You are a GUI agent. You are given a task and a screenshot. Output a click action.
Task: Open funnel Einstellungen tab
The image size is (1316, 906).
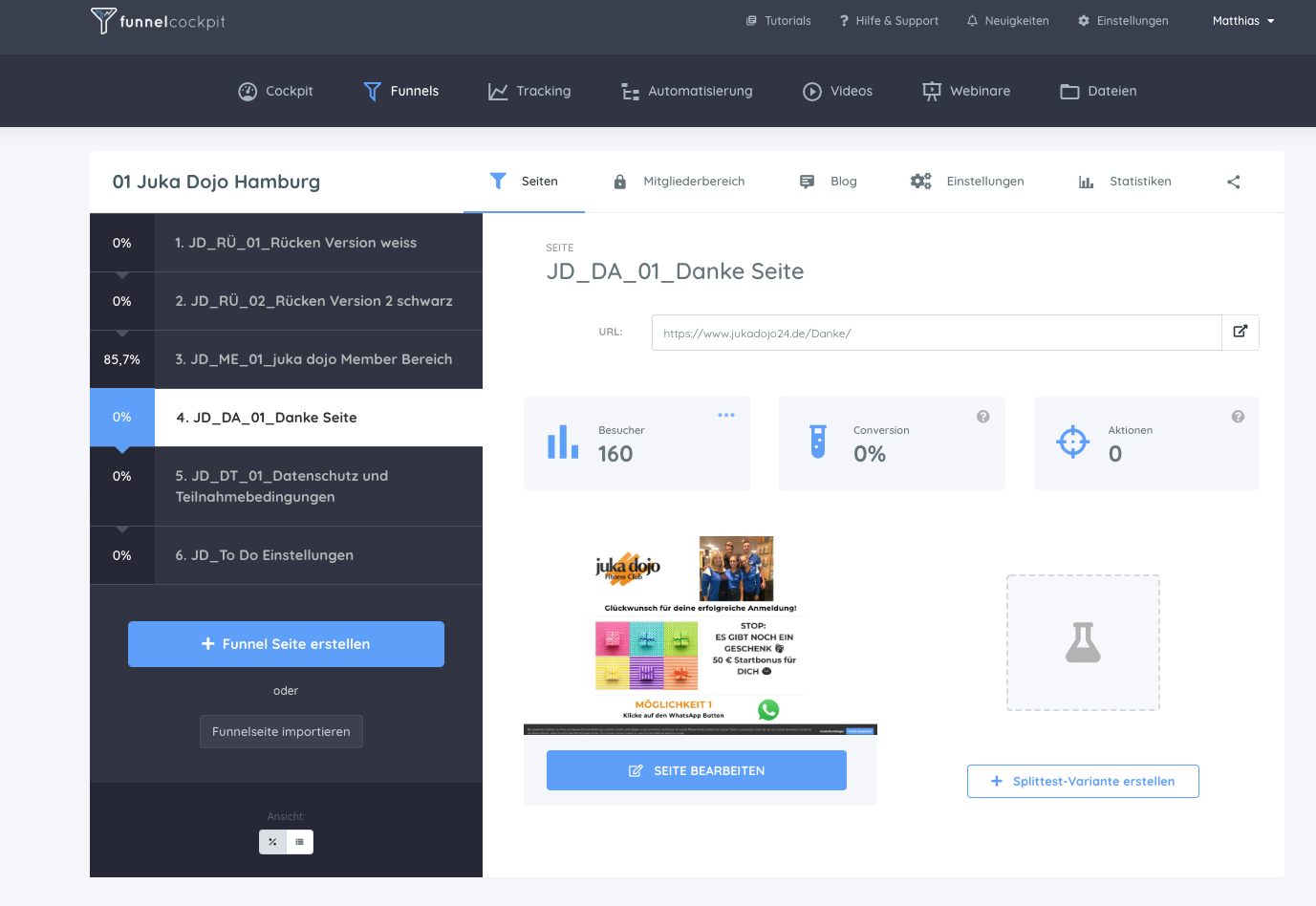[x=967, y=182]
